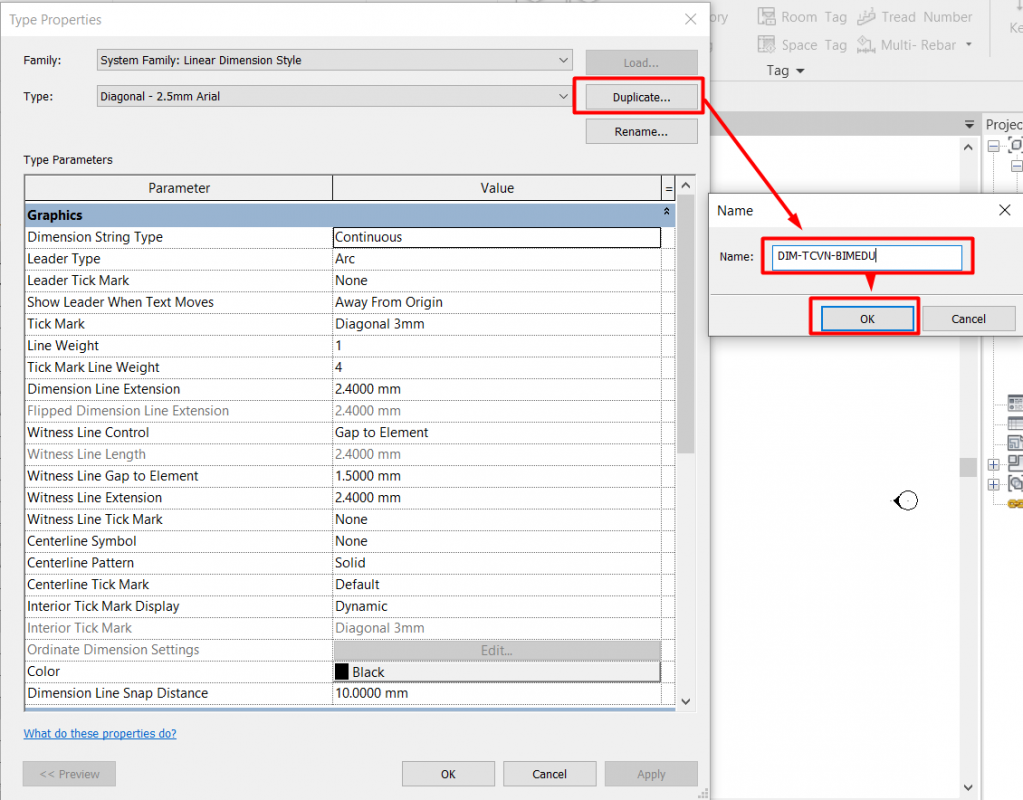Open the Family dropdown list
The width and height of the screenshot is (1023, 800).
coord(564,60)
